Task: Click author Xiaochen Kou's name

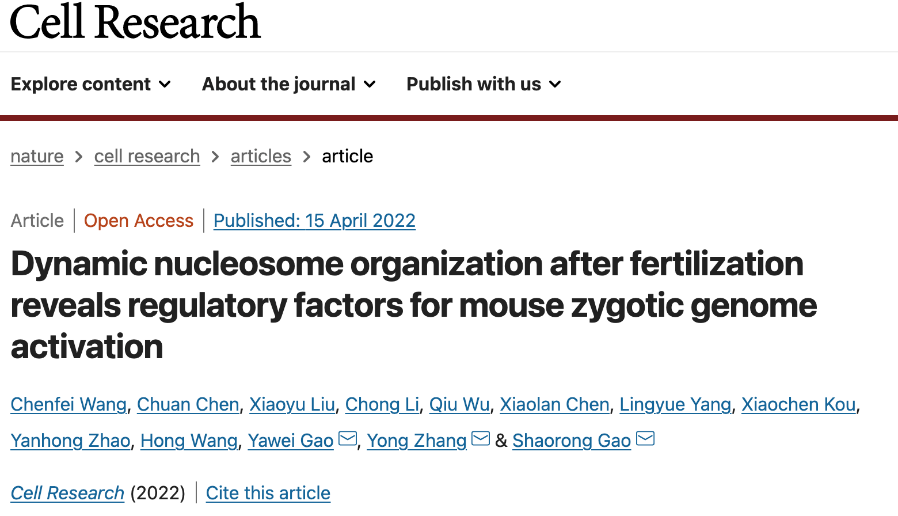Action: click(x=800, y=405)
